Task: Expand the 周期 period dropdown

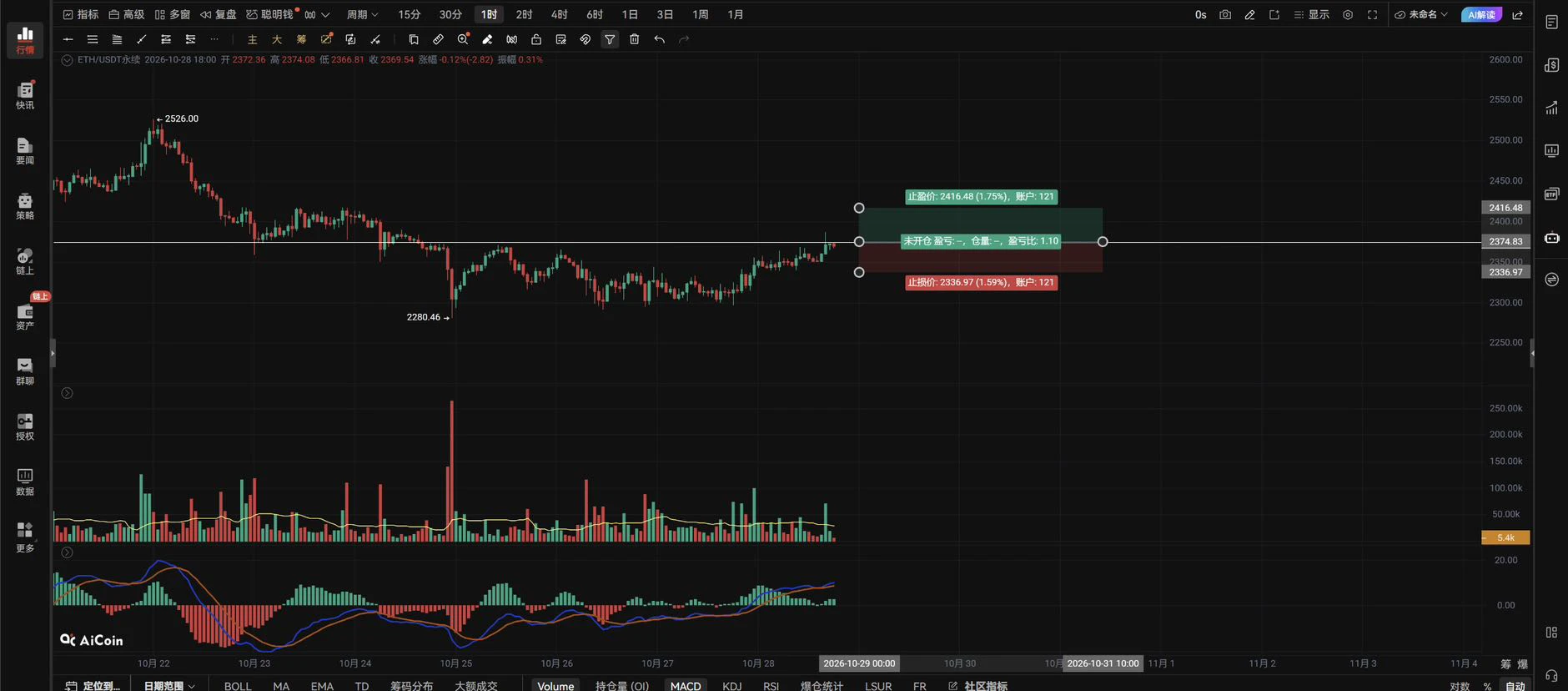Action: 363,15
